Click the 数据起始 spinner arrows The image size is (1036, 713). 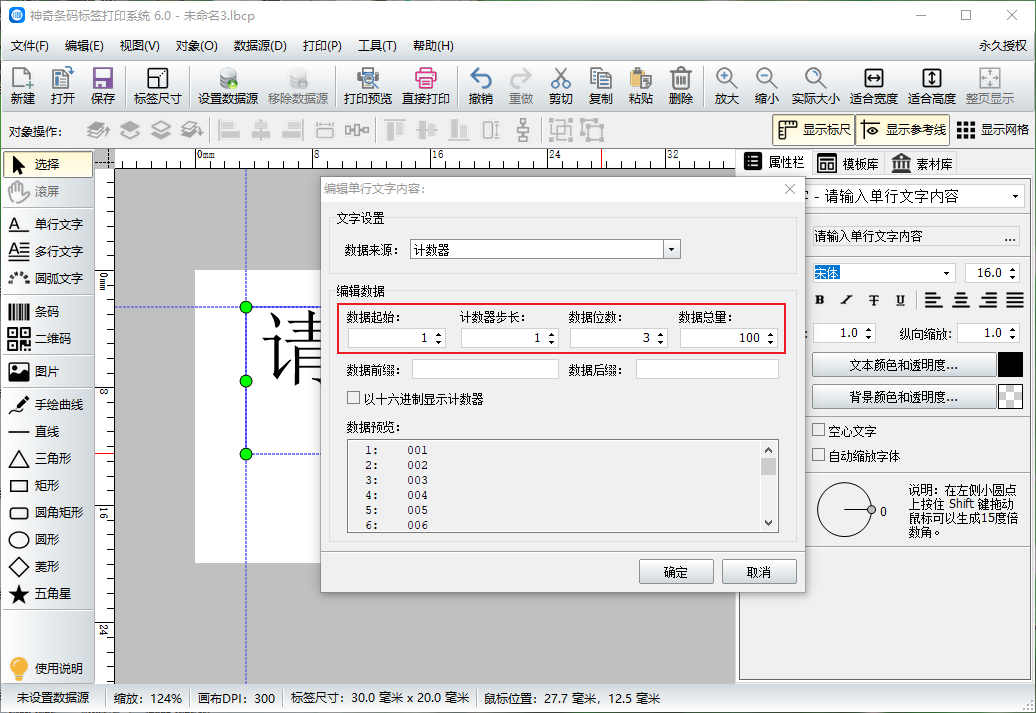[439, 338]
